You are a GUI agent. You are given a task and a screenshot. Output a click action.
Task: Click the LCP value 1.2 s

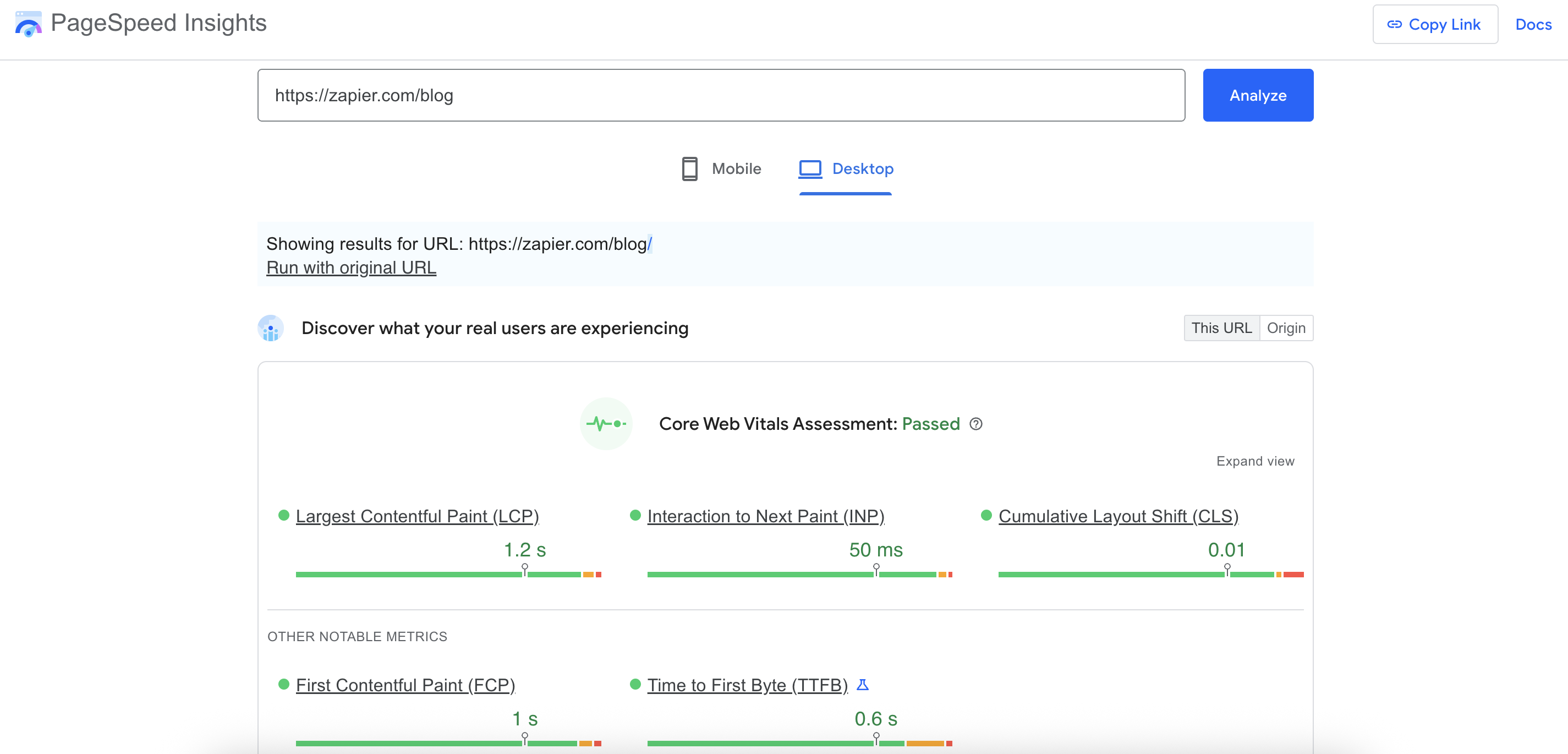[525, 549]
